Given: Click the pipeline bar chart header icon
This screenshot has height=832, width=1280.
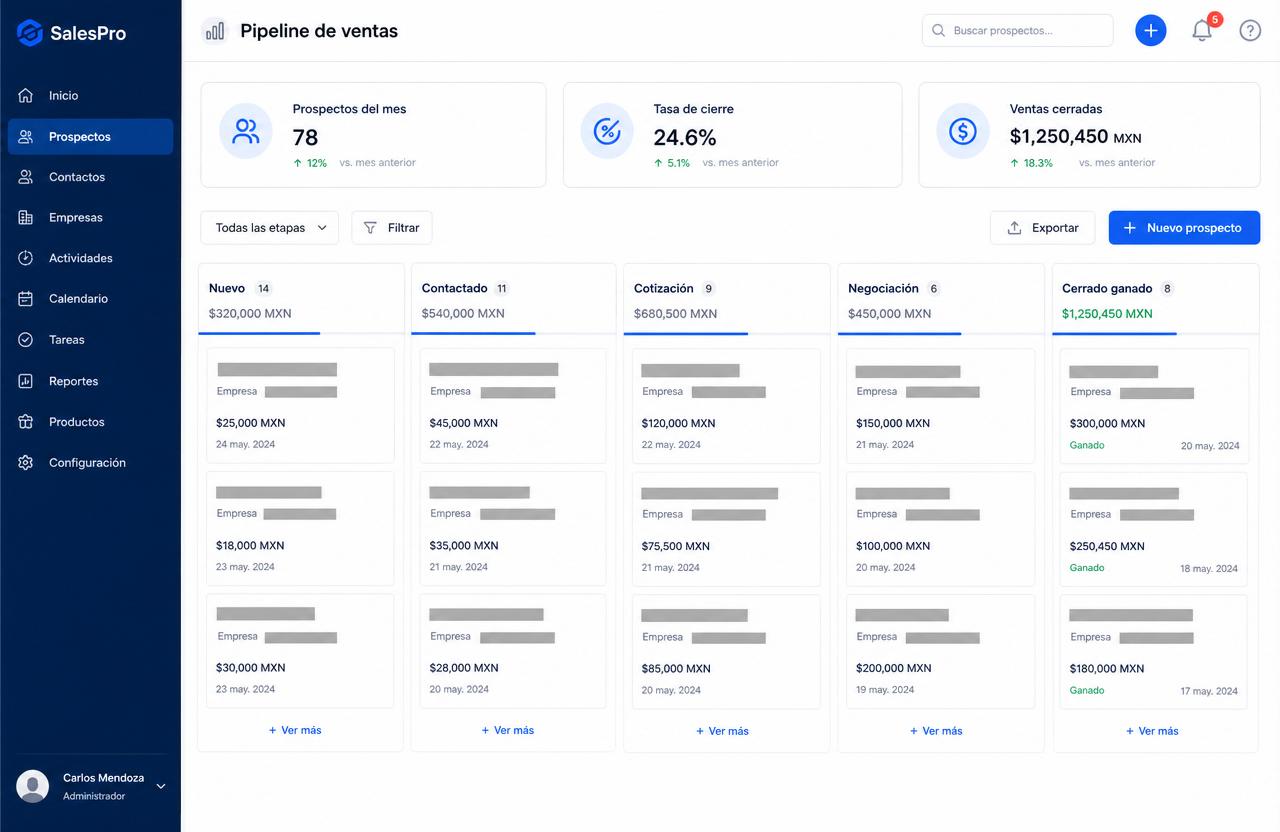Looking at the screenshot, I should click(x=215, y=31).
